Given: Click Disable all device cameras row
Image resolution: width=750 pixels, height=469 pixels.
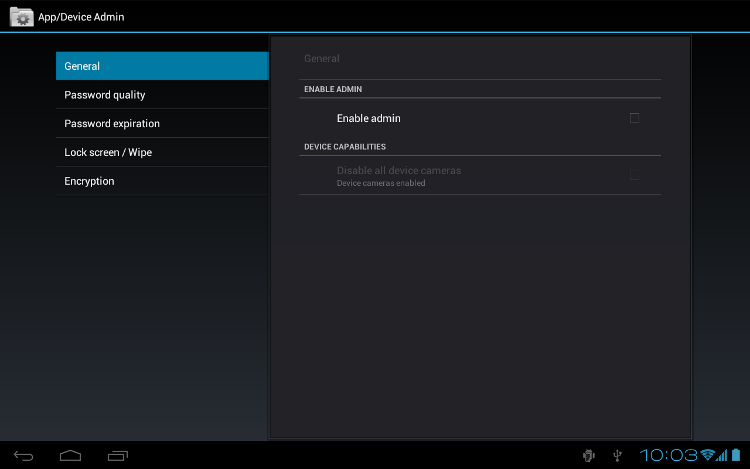Looking at the screenshot, I should [x=480, y=175].
